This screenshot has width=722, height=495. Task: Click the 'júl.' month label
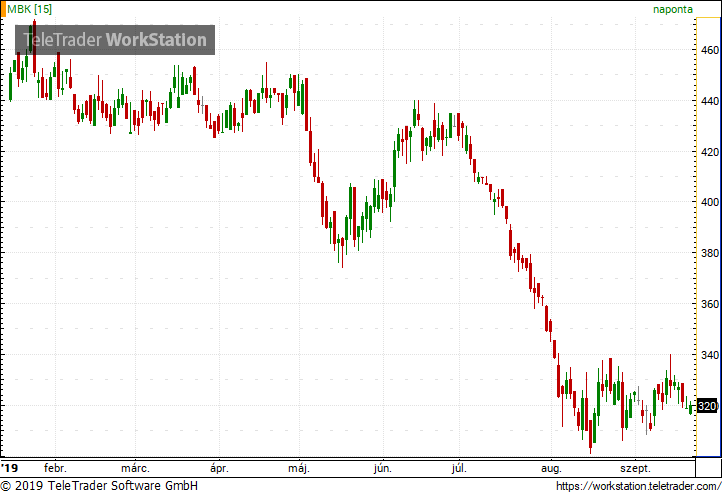click(459, 469)
